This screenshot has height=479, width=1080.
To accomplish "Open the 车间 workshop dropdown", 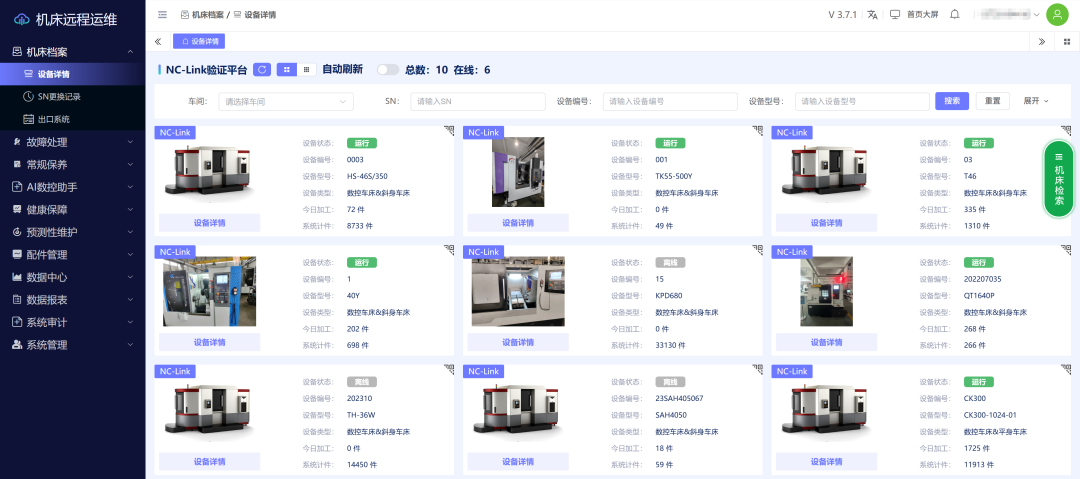I will [285, 101].
